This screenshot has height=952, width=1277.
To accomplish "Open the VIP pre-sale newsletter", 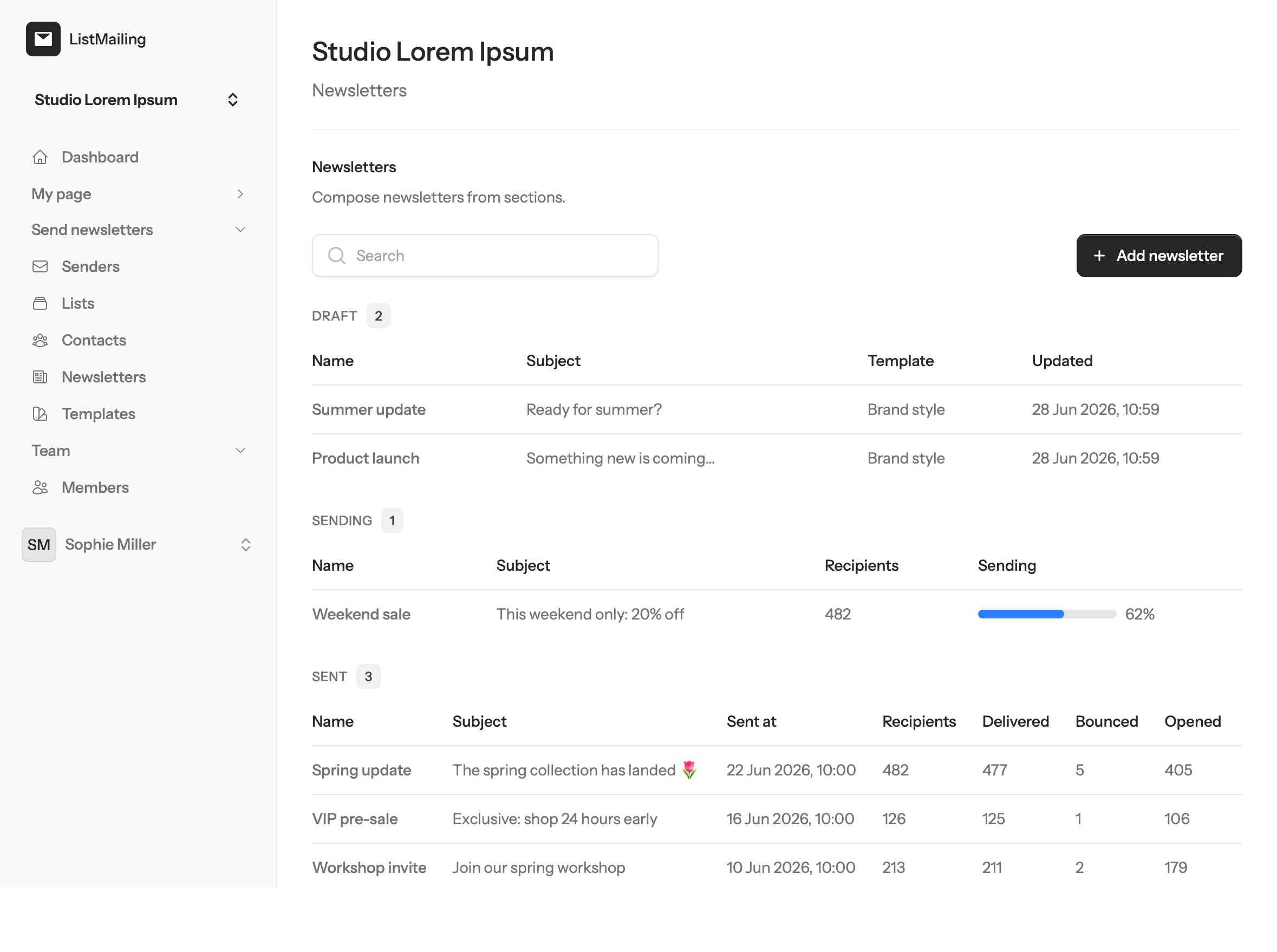I will pyautogui.click(x=354, y=819).
